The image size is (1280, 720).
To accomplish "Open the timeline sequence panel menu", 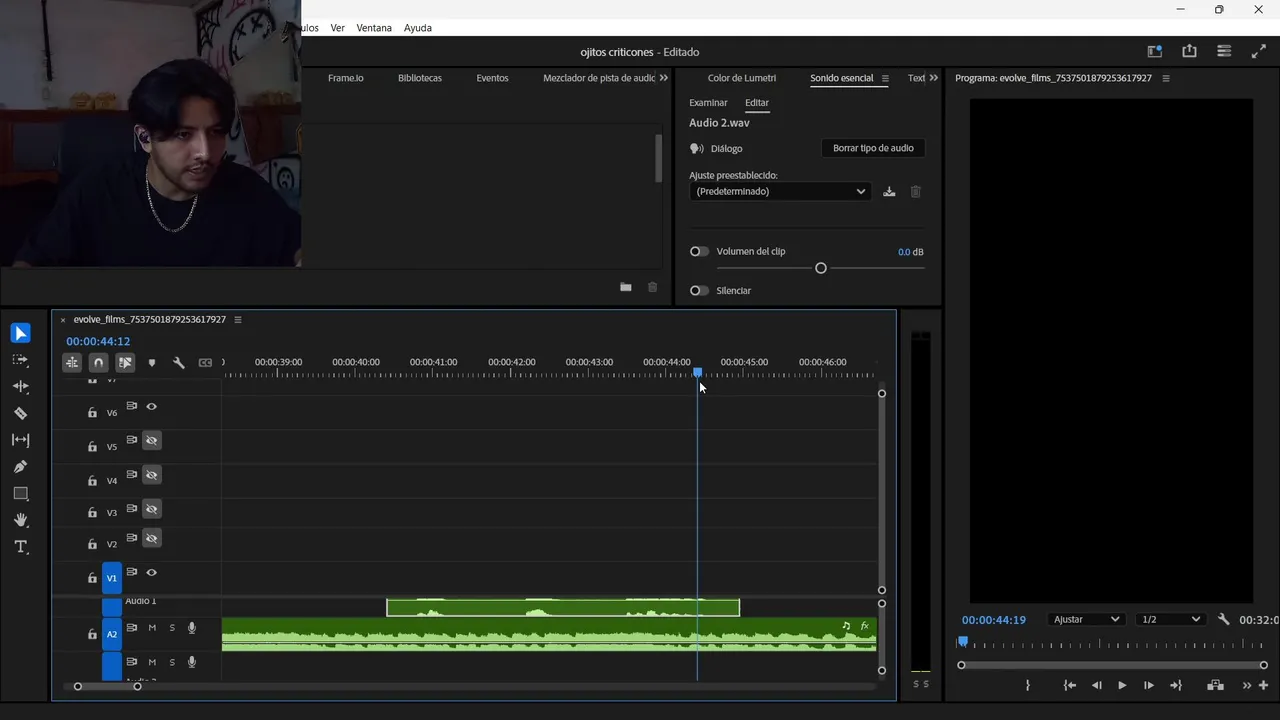I will [x=238, y=320].
